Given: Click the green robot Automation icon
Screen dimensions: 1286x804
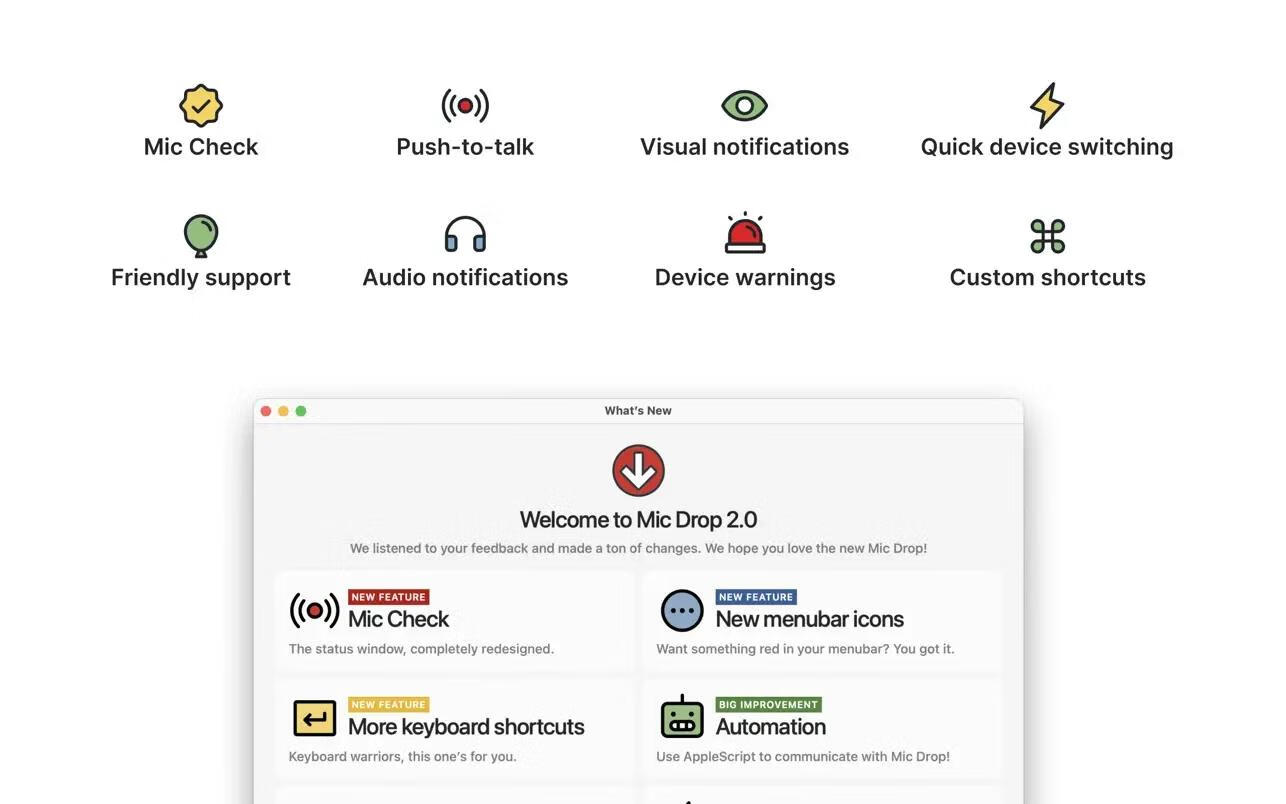Looking at the screenshot, I should coord(682,717).
